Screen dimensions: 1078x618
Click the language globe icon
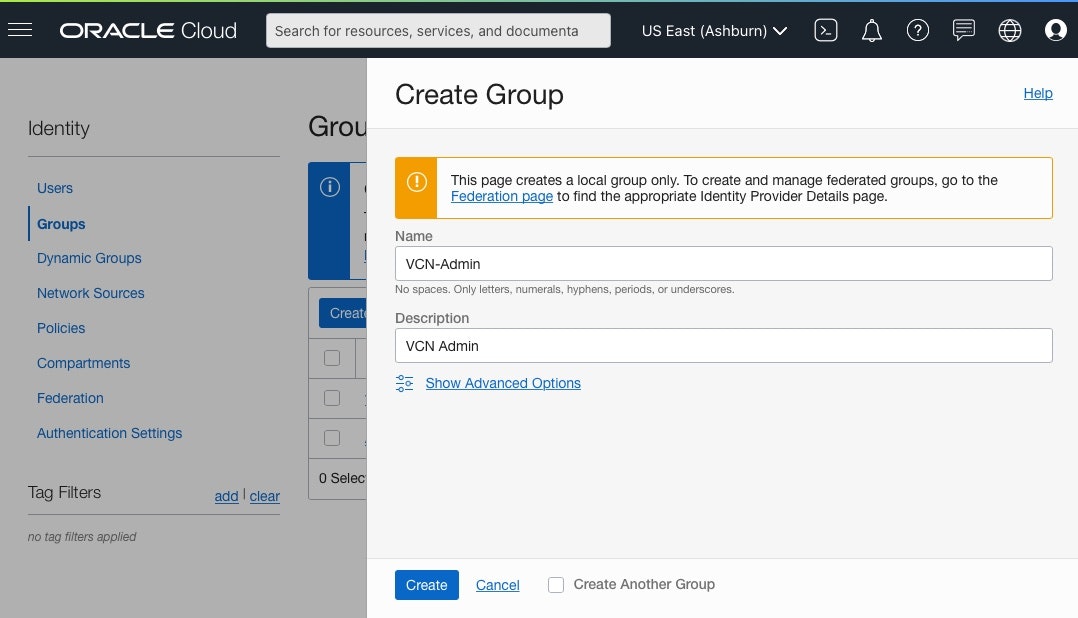point(1010,30)
